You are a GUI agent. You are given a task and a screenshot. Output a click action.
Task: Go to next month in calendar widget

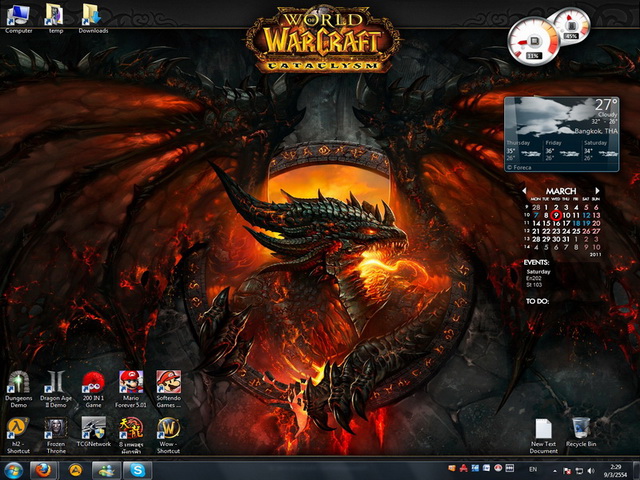click(597, 191)
